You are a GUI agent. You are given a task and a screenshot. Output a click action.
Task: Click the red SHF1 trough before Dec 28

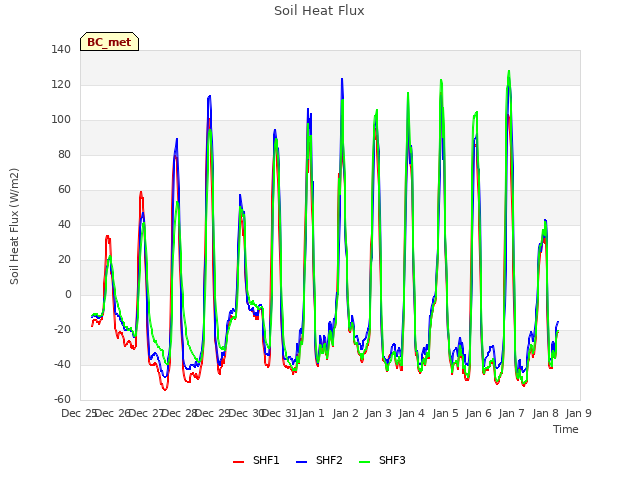coord(165,390)
